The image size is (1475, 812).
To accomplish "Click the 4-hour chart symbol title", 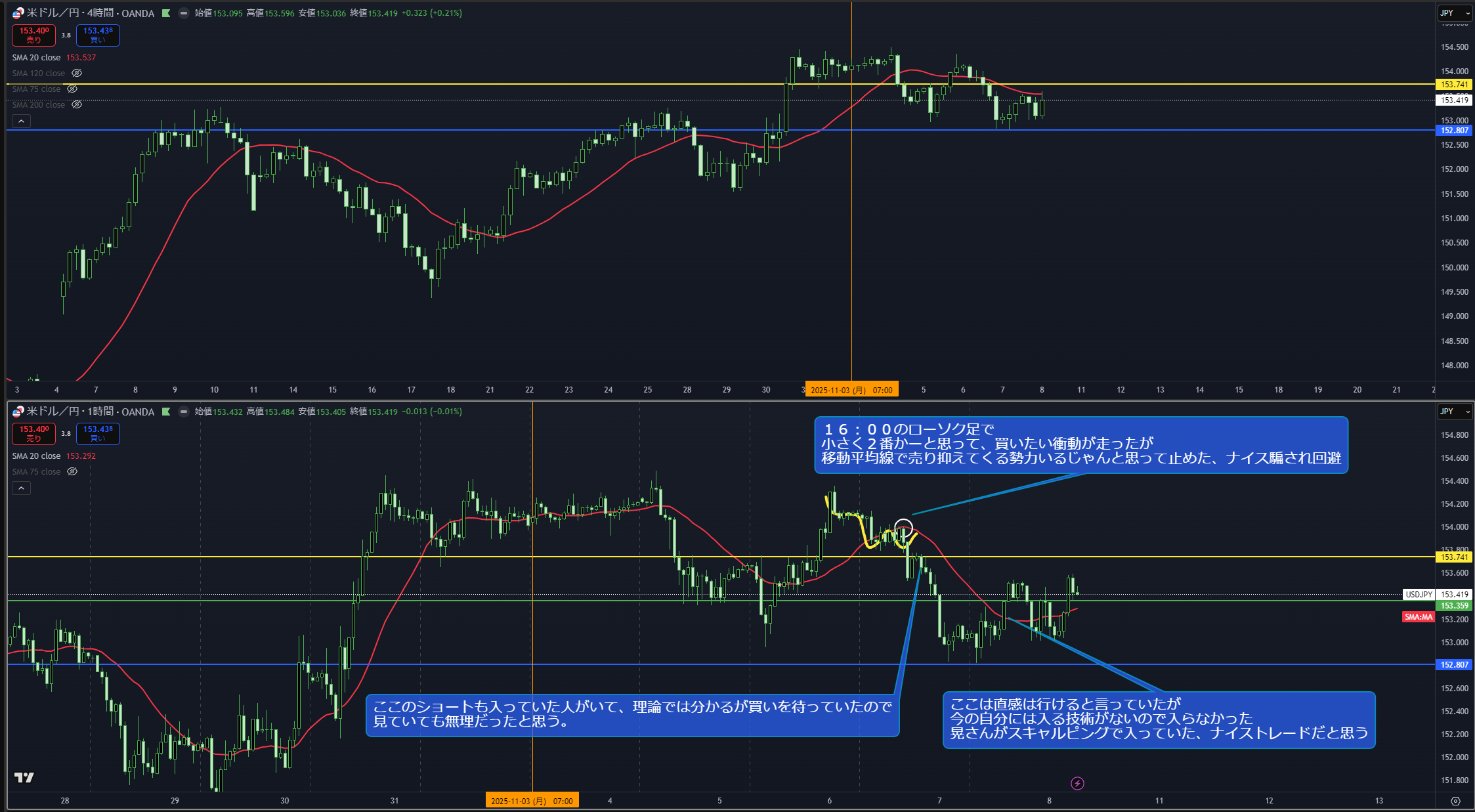I will [90, 13].
